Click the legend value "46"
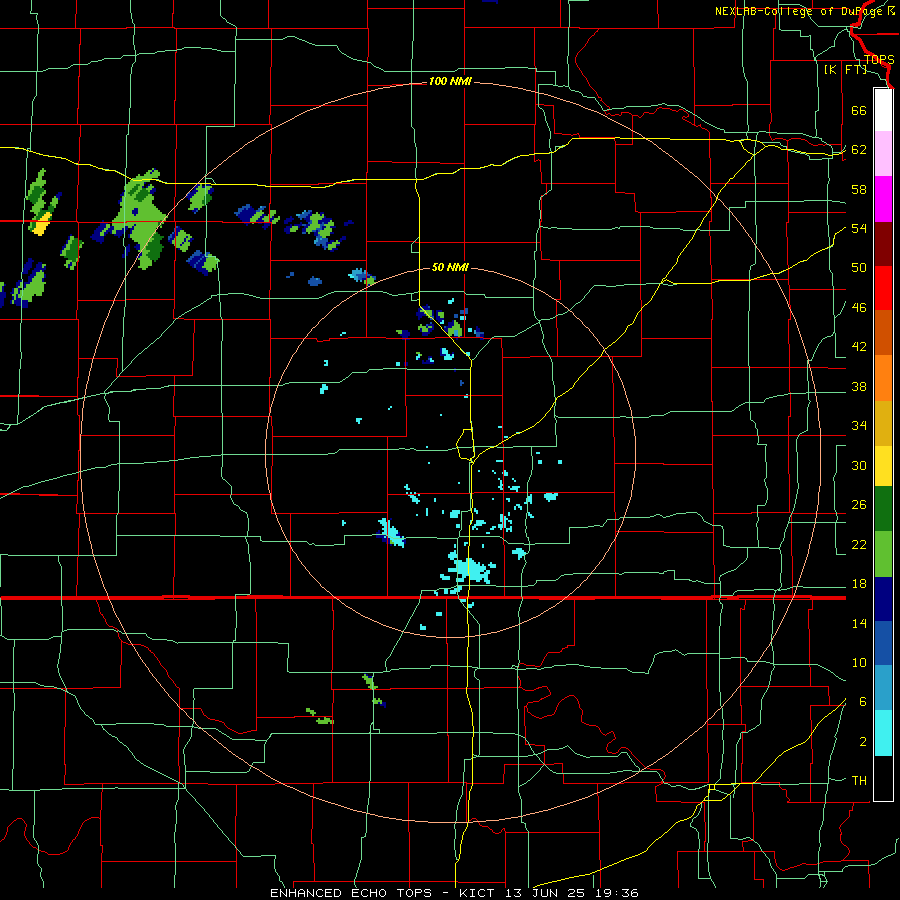900x900 pixels. [x=859, y=307]
